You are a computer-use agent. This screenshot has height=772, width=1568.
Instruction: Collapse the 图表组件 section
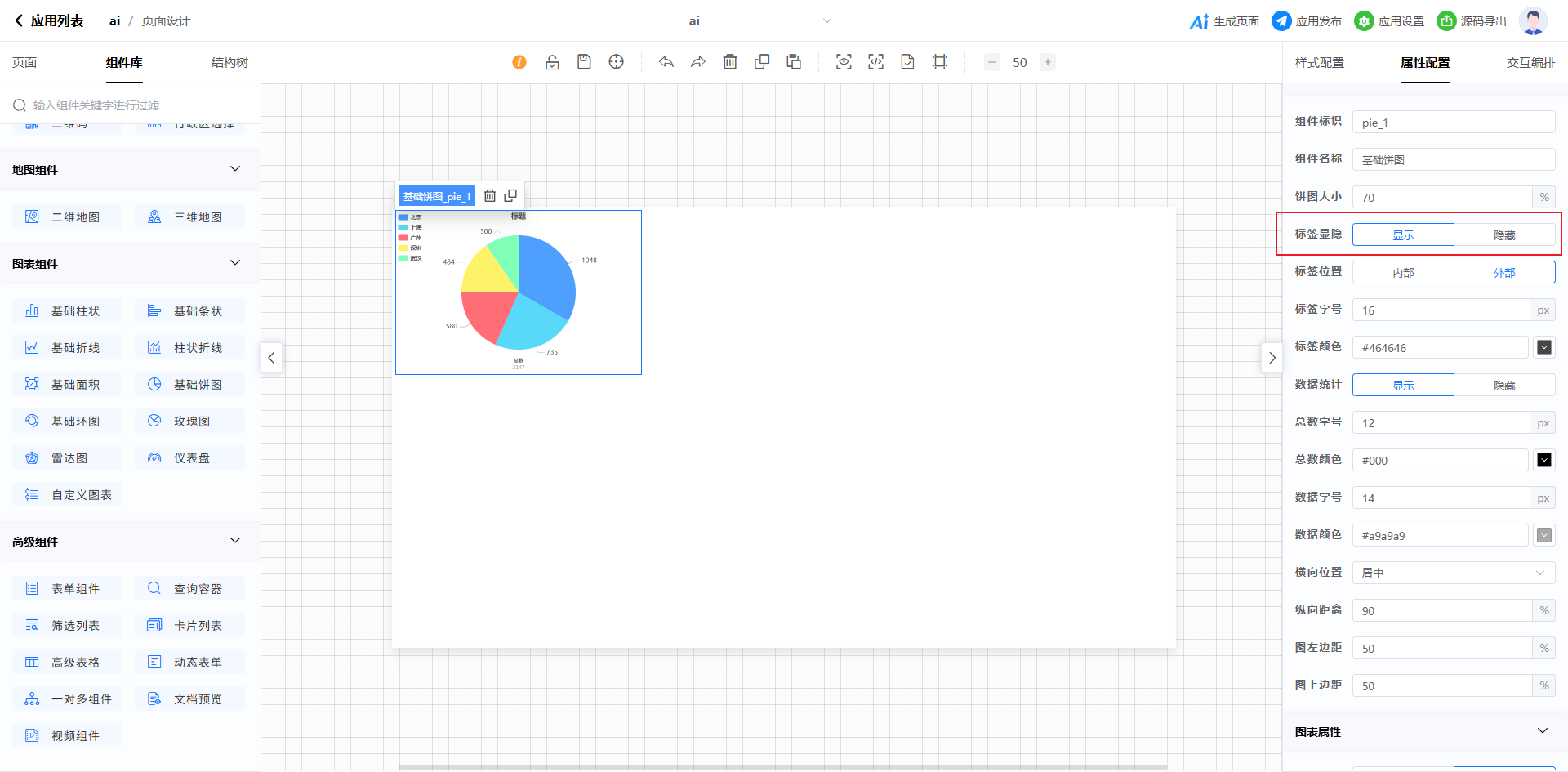[235, 263]
